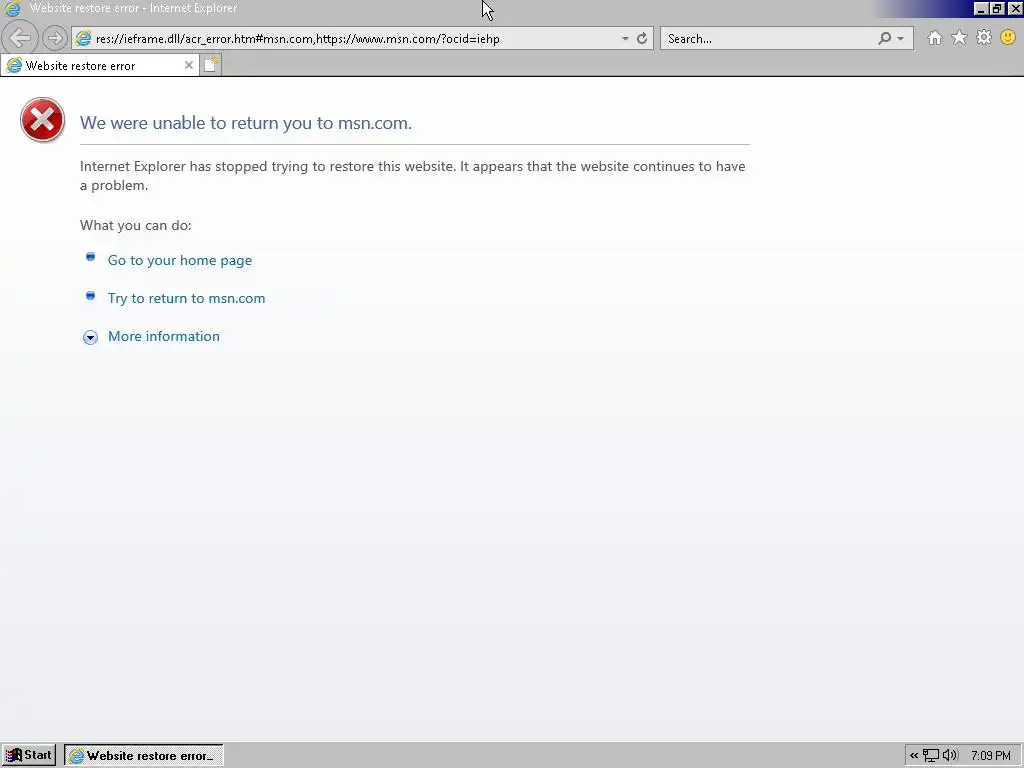Image resolution: width=1024 pixels, height=768 pixels.
Task: Click the Forward arrow button
Action: click(55, 39)
